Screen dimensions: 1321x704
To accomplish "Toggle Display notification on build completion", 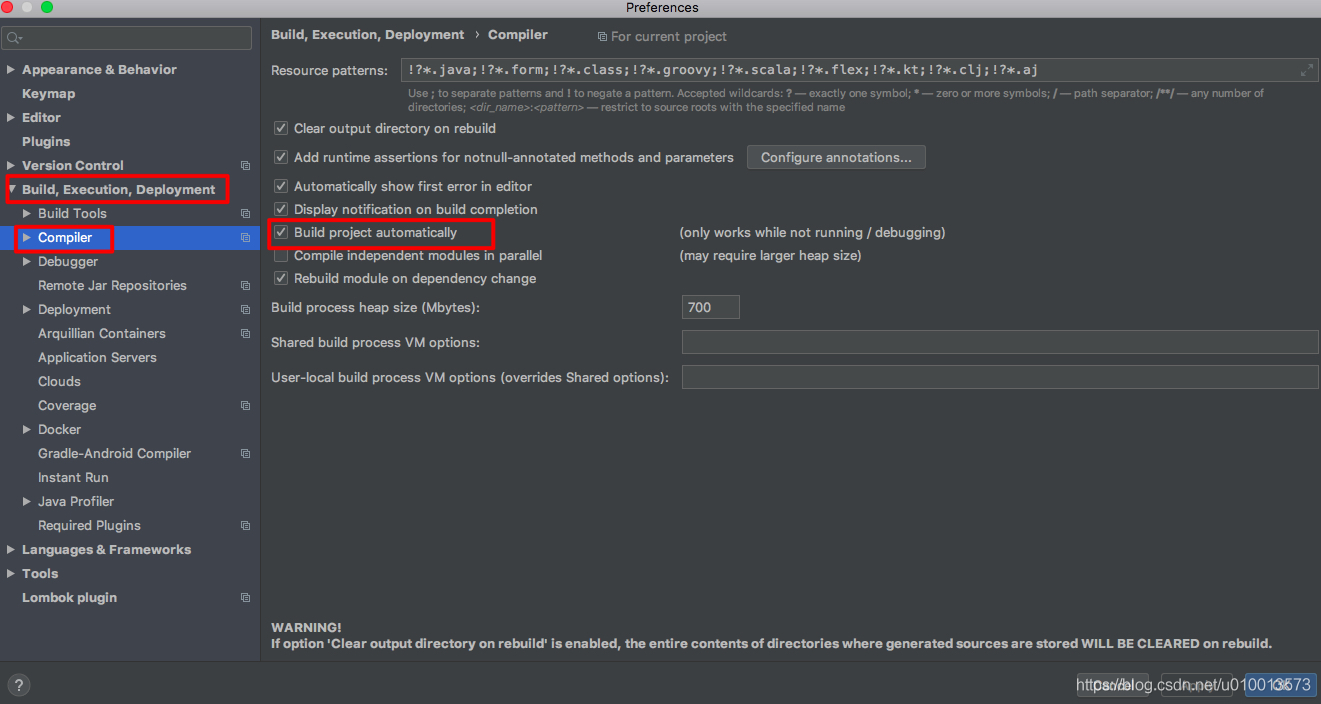I will (x=281, y=209).
